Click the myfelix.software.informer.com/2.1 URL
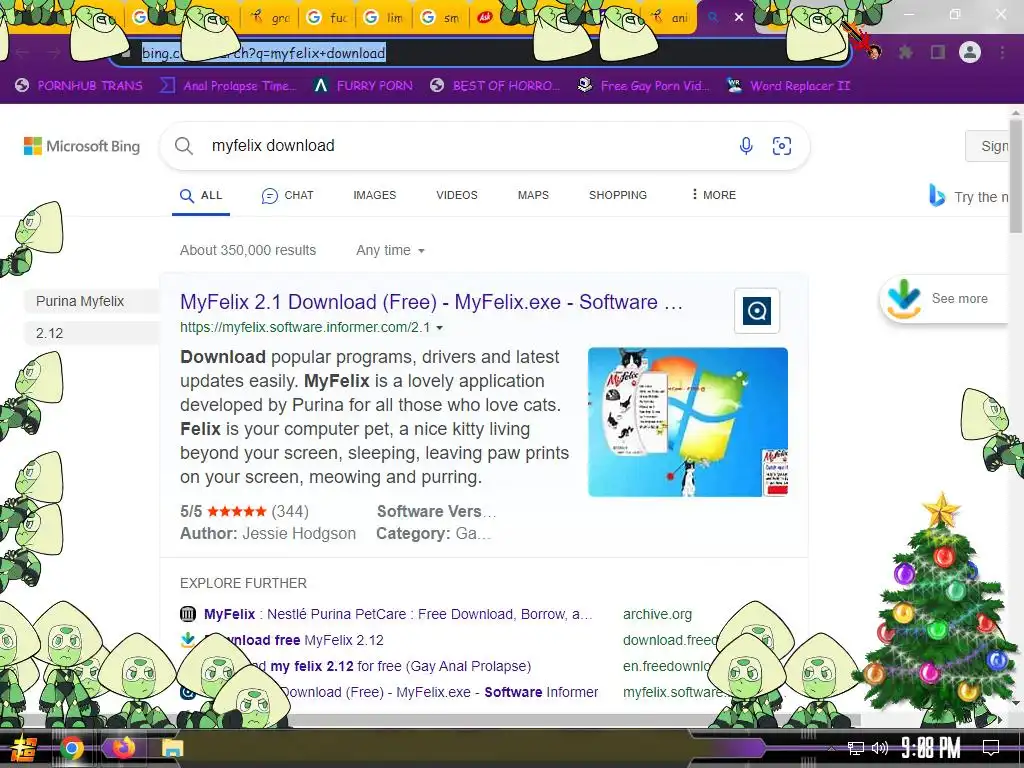This screenshot has height=768, width=1024. point(305,327)
